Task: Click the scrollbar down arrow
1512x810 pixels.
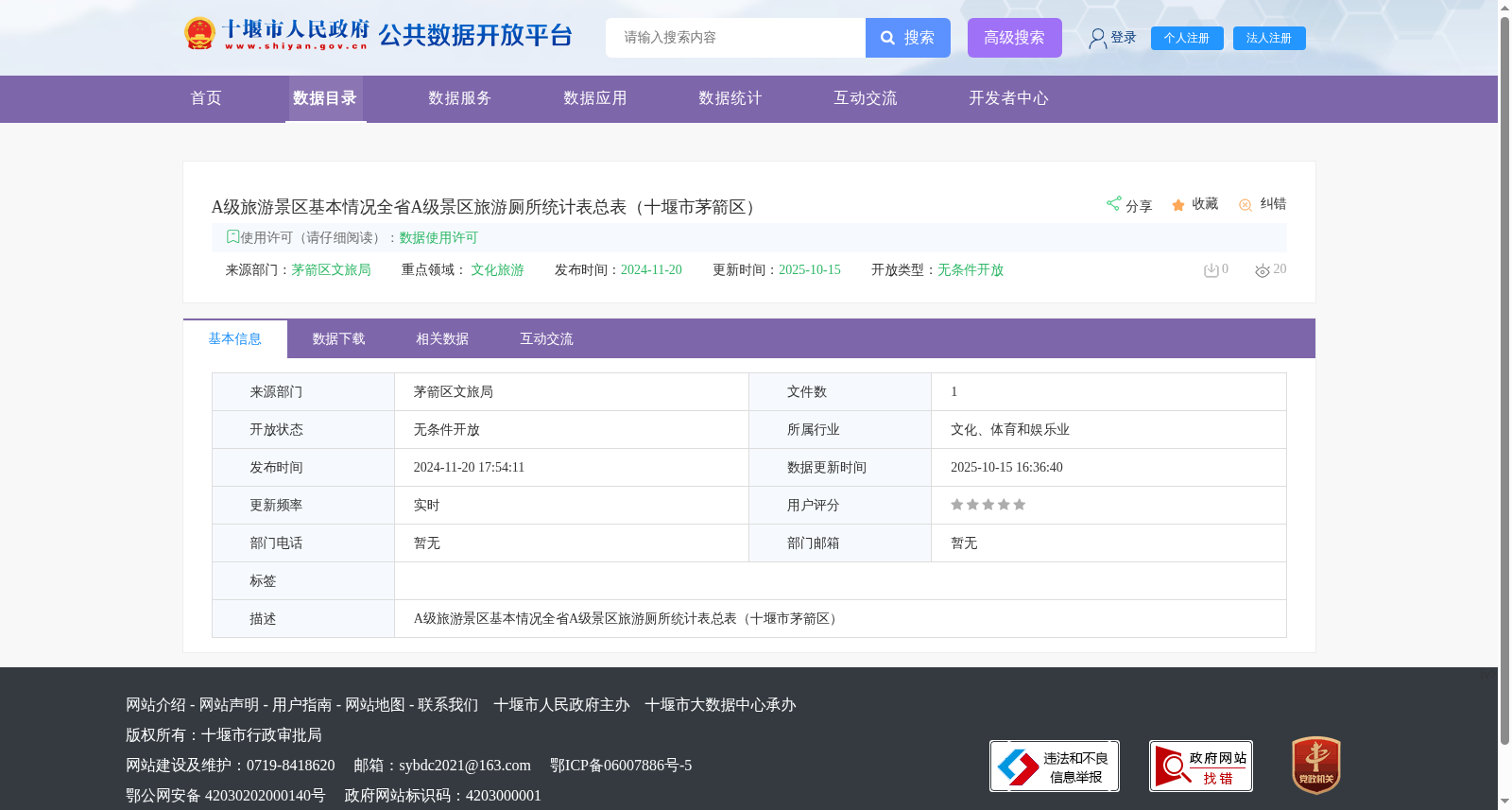Action: point(1504,802)
